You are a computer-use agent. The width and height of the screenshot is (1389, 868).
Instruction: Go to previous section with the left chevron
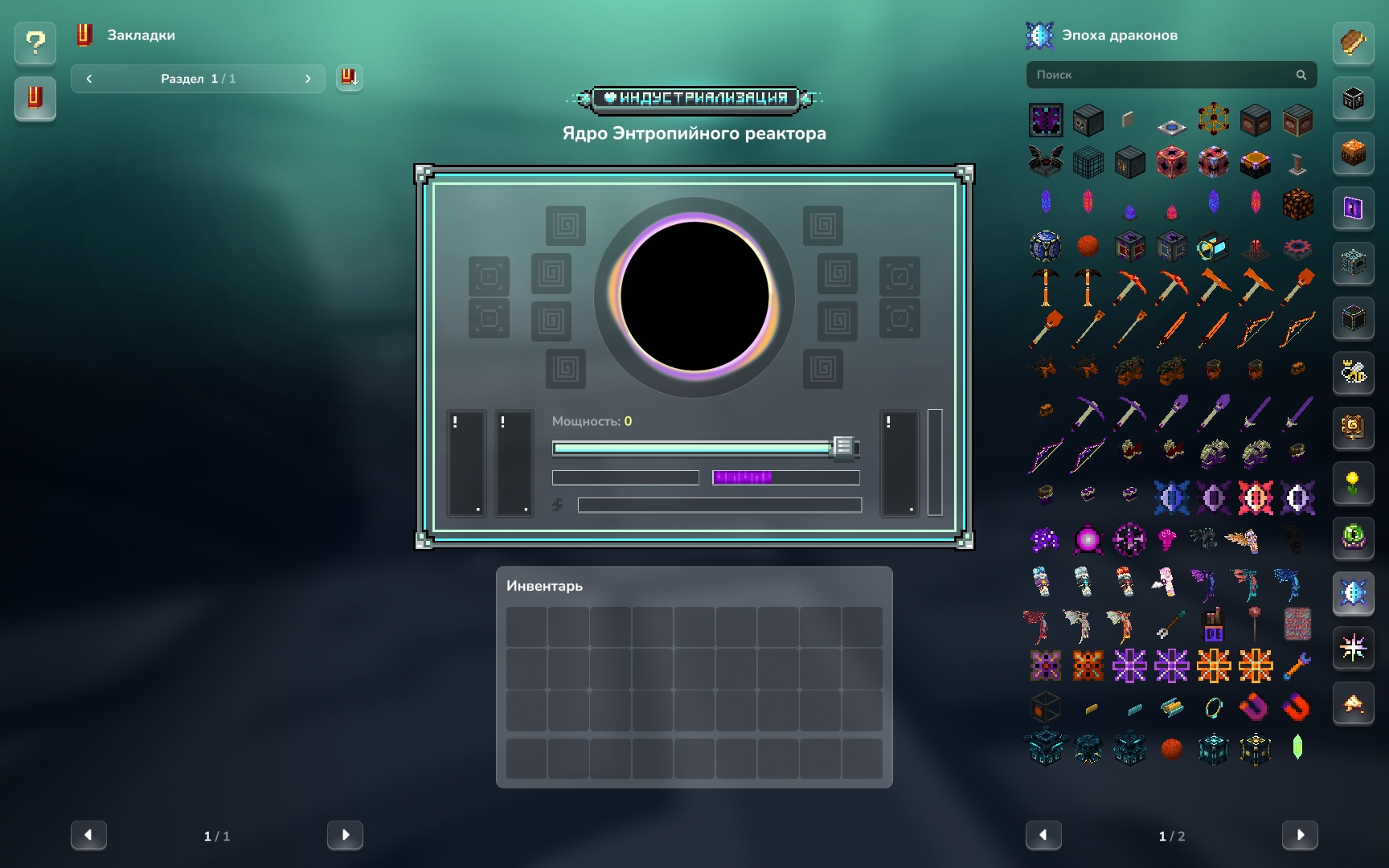tap(89, 79)
